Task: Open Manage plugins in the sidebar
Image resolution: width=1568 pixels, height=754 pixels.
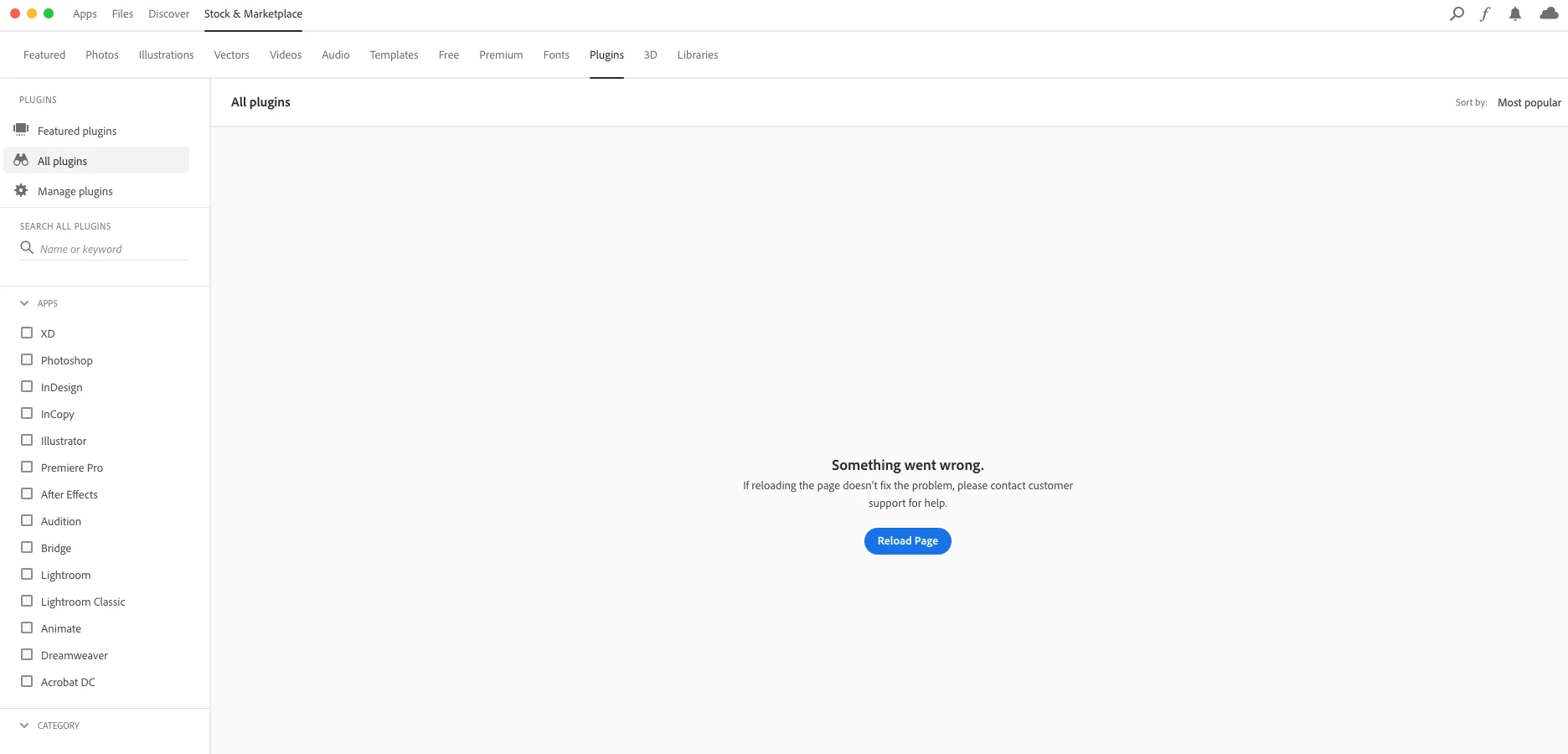Action: coord(96,191)
